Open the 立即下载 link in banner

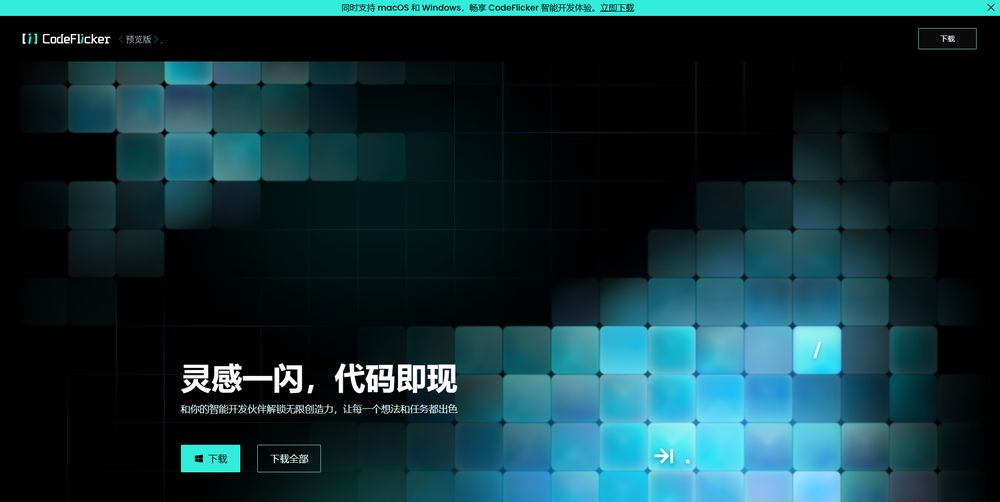pos(617,8)
